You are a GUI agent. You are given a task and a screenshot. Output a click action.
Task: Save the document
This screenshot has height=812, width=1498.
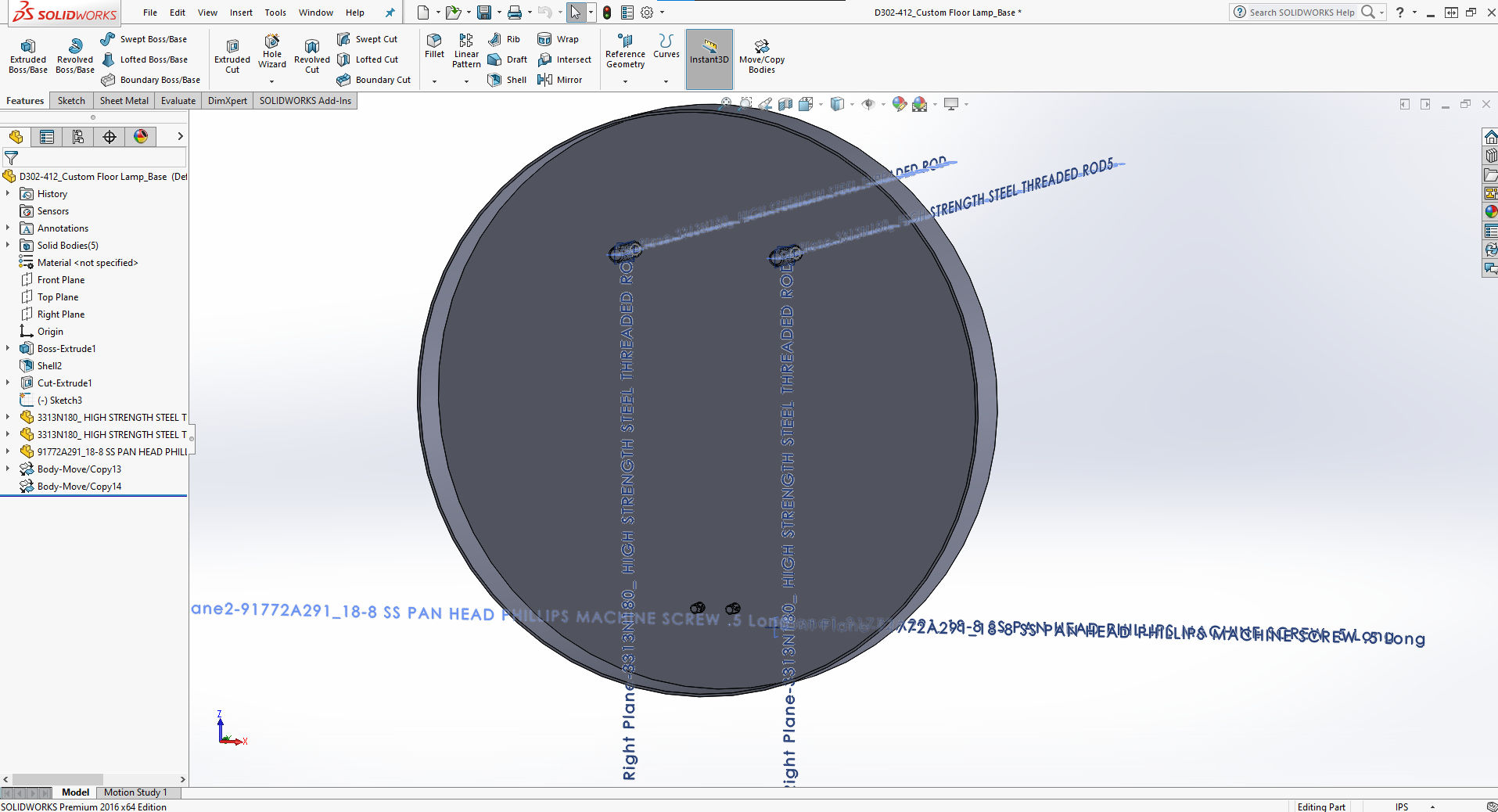click(484, 13)
